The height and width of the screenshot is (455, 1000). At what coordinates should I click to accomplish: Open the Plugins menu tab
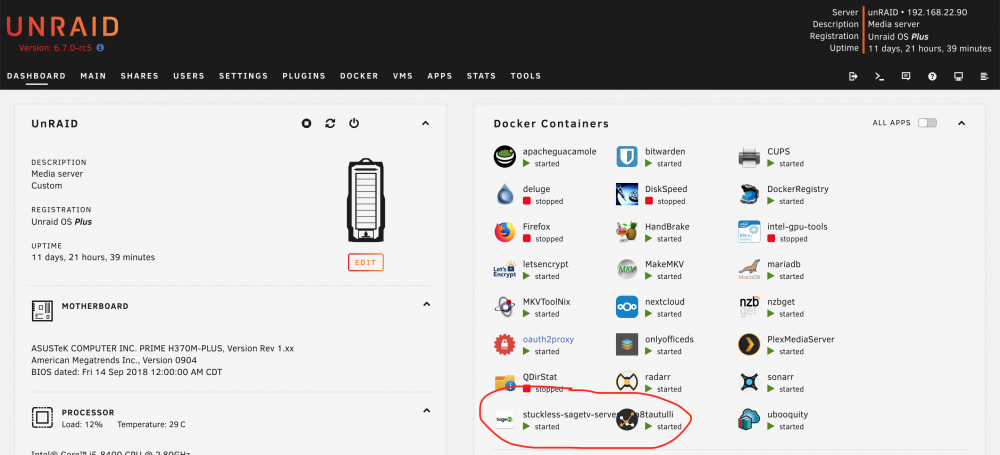click(x=304, y=76)
